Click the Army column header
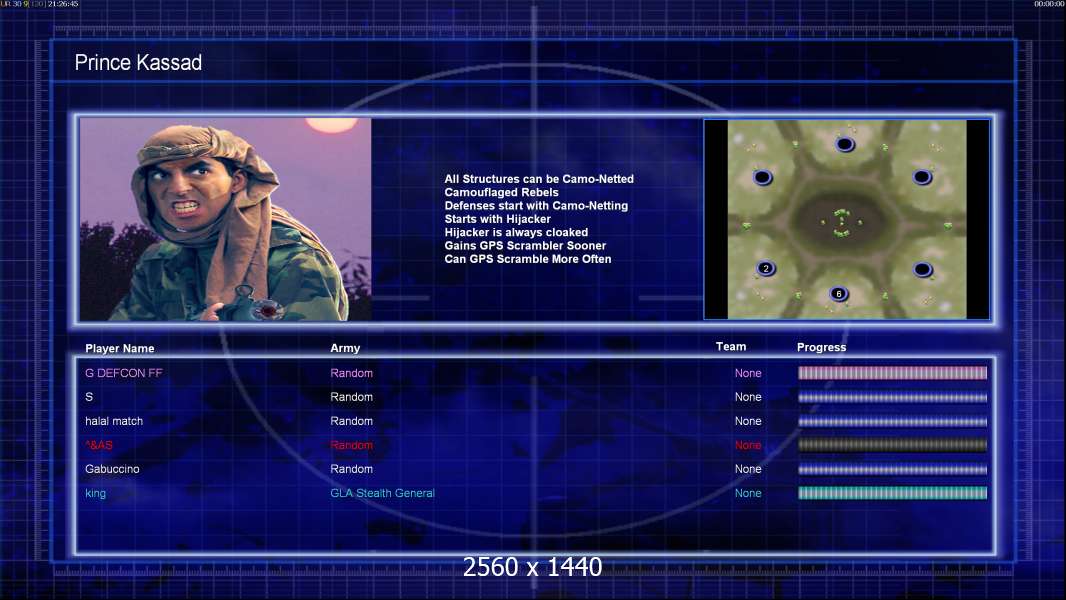 (345, 348)
